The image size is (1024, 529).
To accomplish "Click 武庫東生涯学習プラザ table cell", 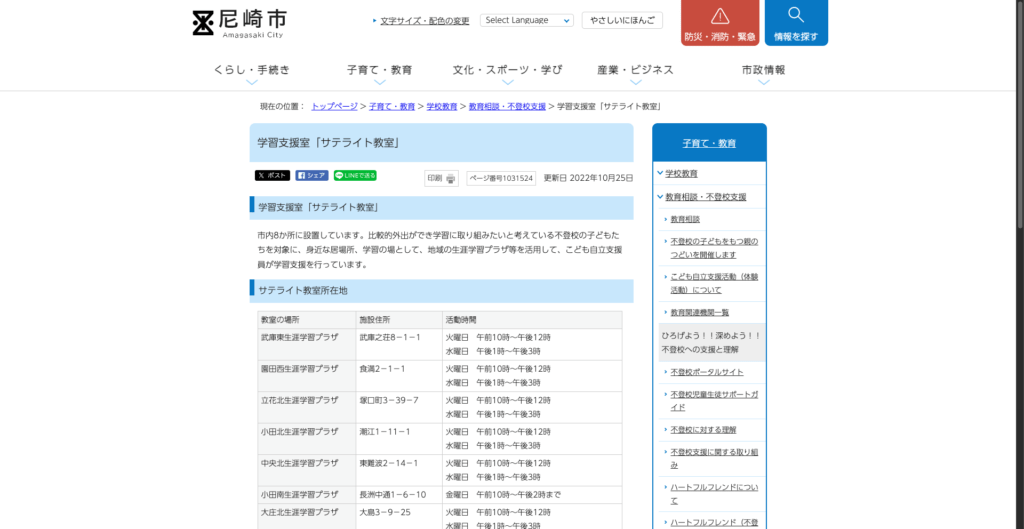I will coord(307,344).
